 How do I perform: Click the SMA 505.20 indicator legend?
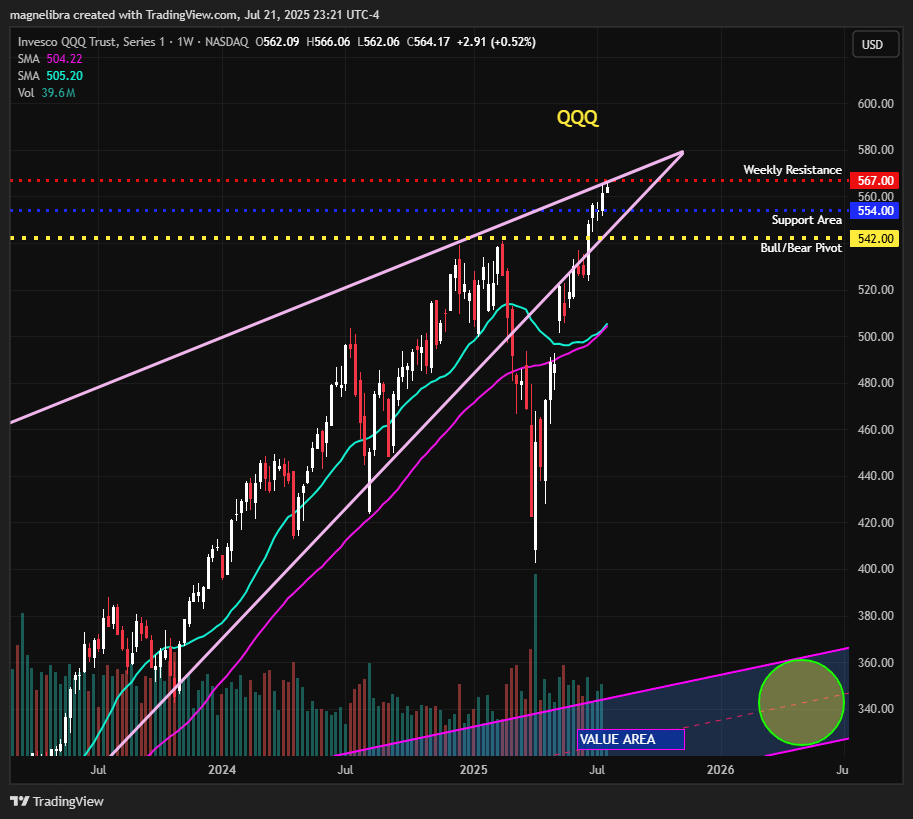click(x=50, y=76)
